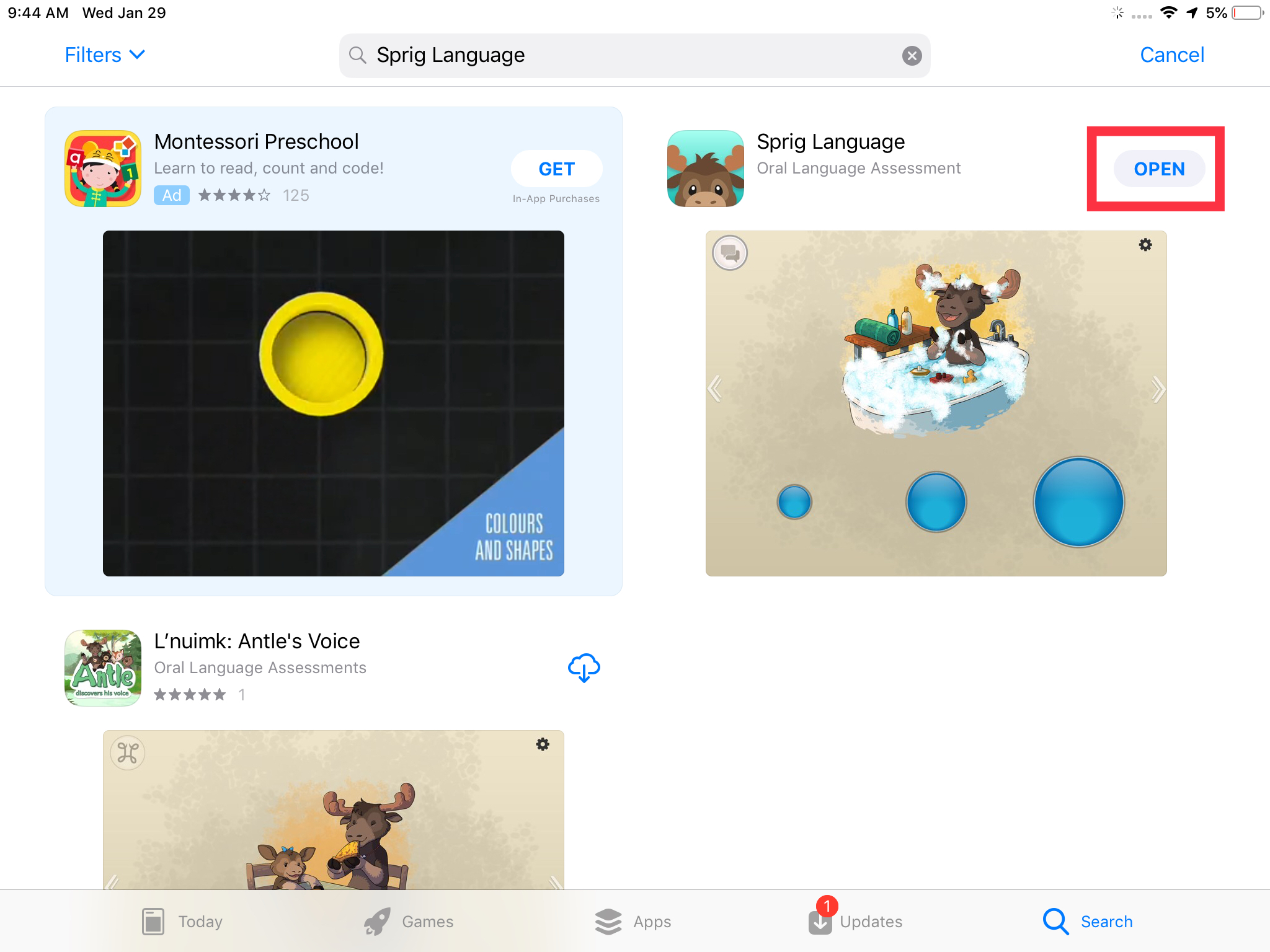
Task: Tap the magnifier icon in search field
Action: (x=357, y=55)
